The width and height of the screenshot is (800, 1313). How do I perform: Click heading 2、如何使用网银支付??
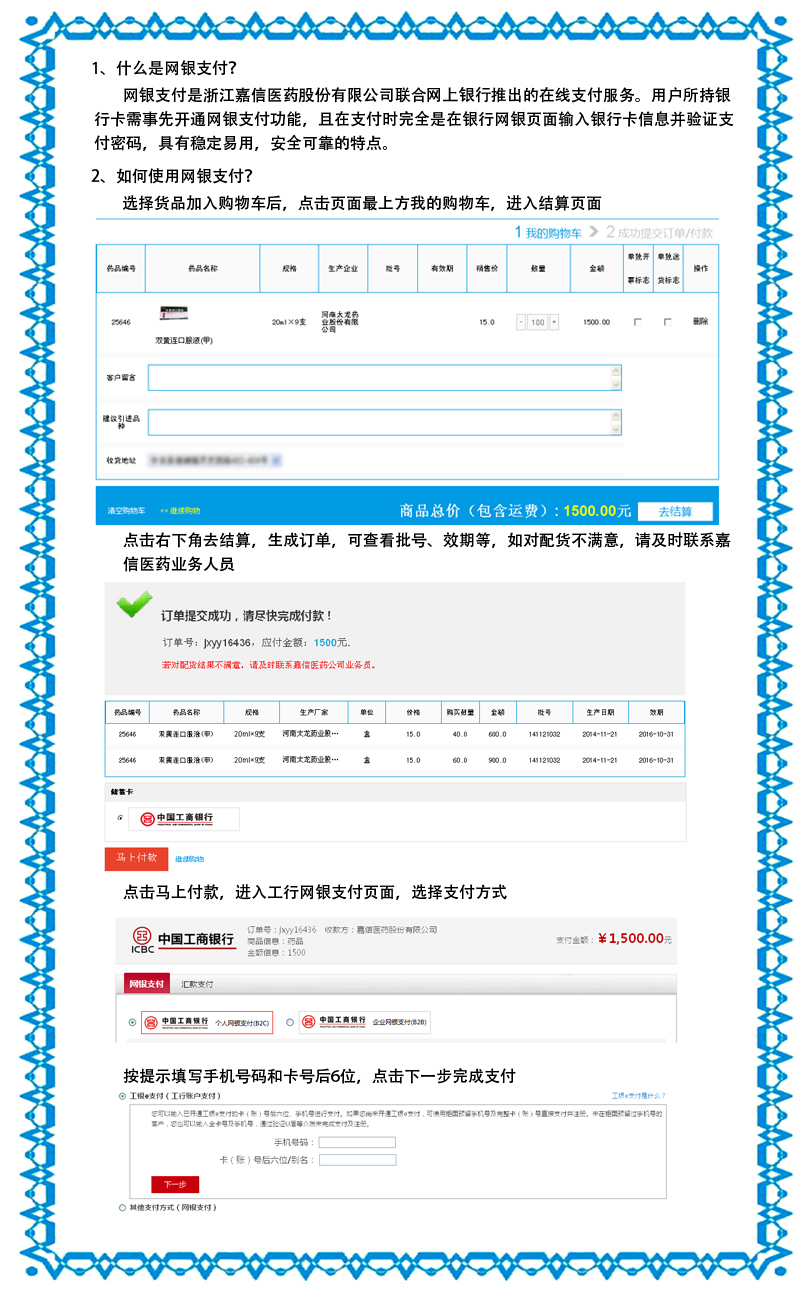point(172,176)
